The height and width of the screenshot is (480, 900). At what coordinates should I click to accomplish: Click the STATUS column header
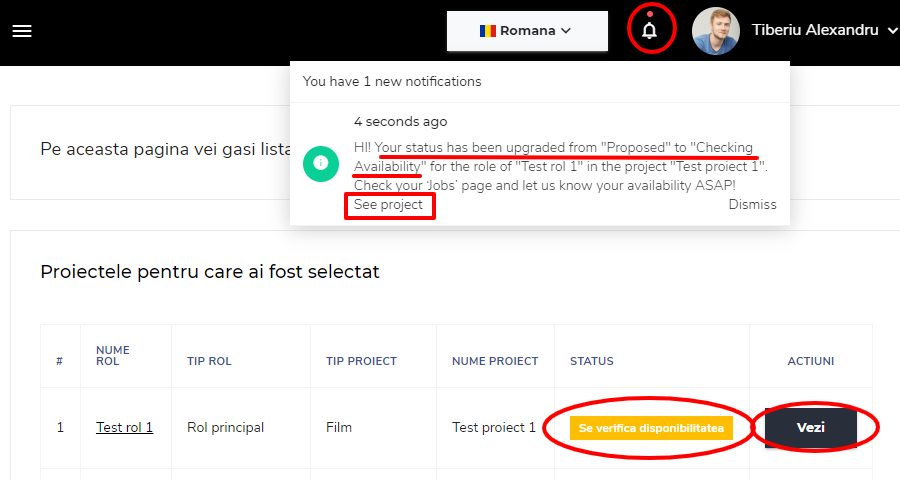pyautogui.click(x=592, y=361)
